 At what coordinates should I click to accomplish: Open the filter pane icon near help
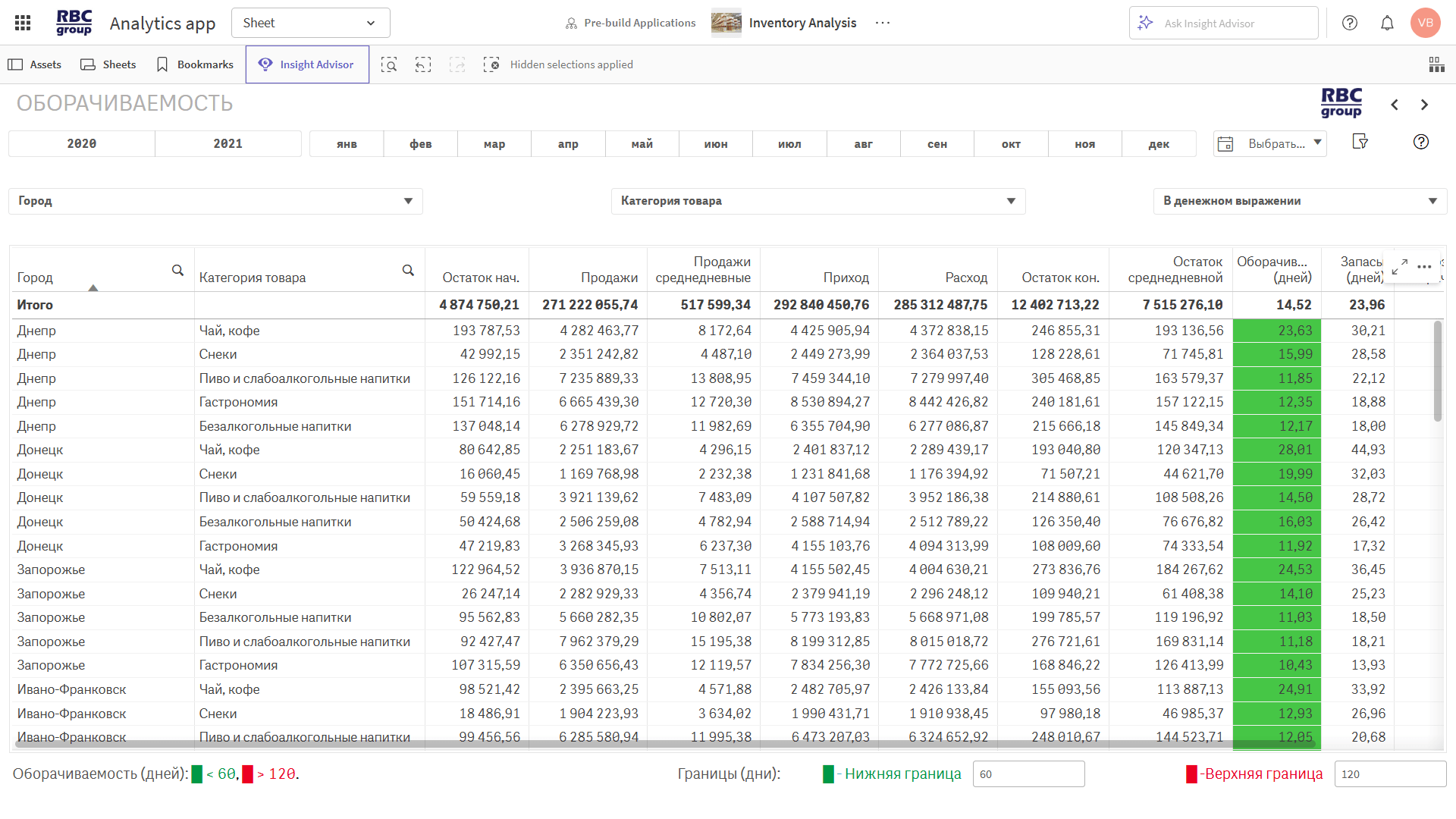click(x=1361, y=142)
